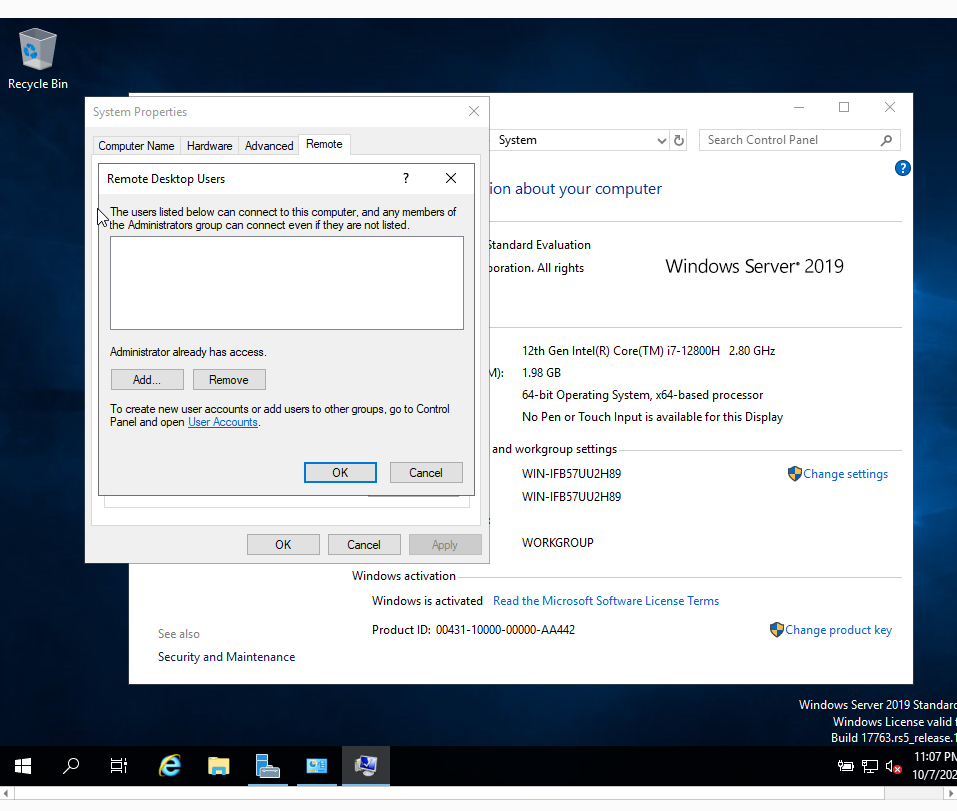Open Task View on the taskbar

pyautogui.click(x=118, y=765)
